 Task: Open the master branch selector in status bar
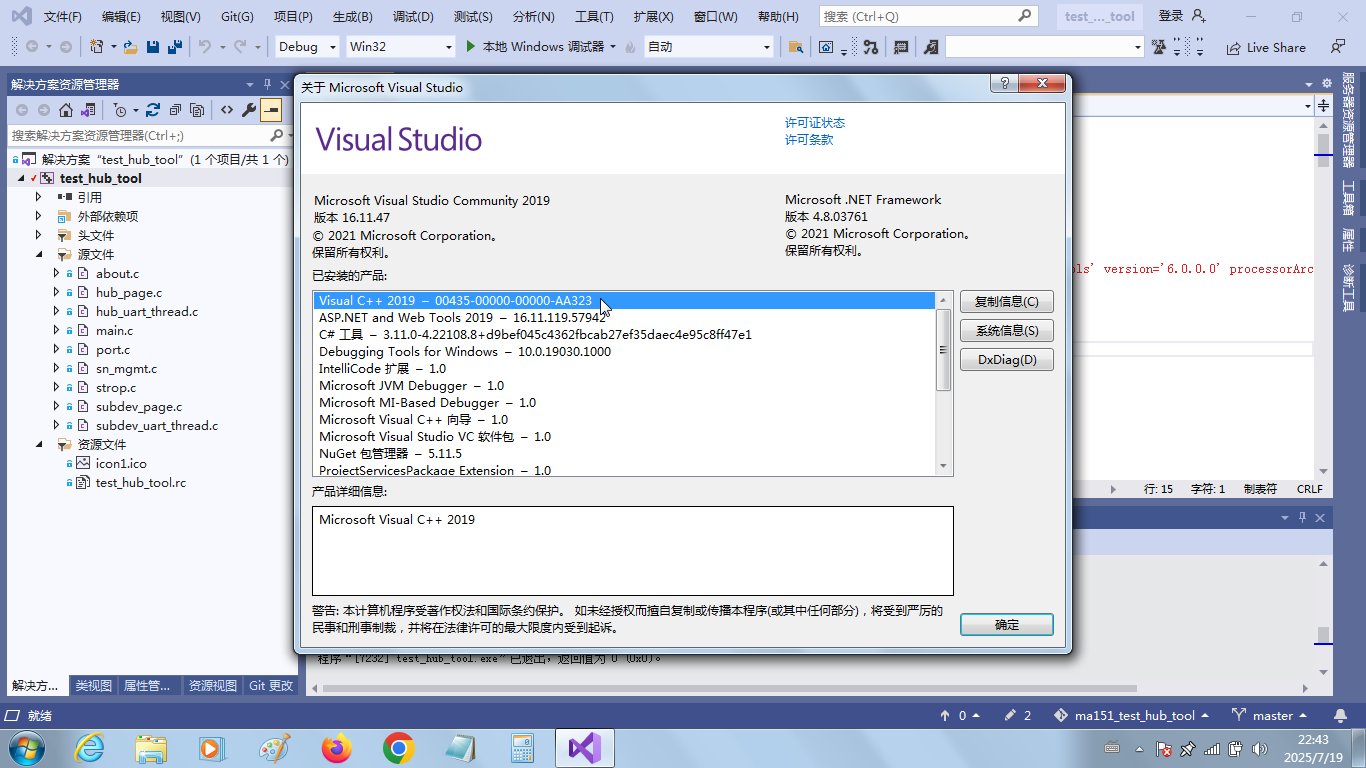[x=1271, y=715]
